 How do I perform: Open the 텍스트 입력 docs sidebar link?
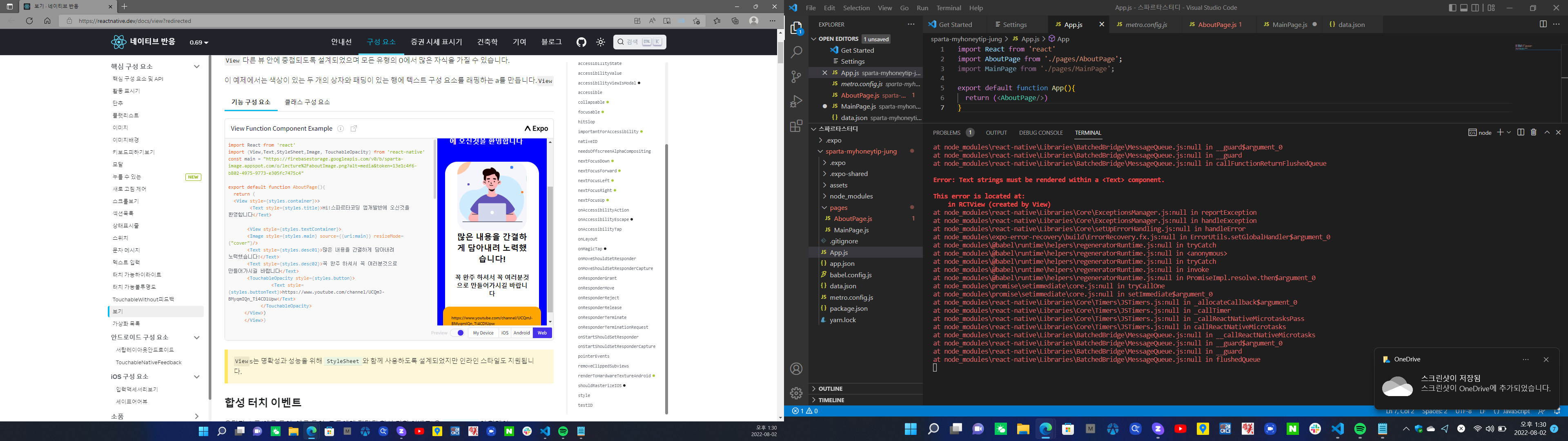coord(126,263)
